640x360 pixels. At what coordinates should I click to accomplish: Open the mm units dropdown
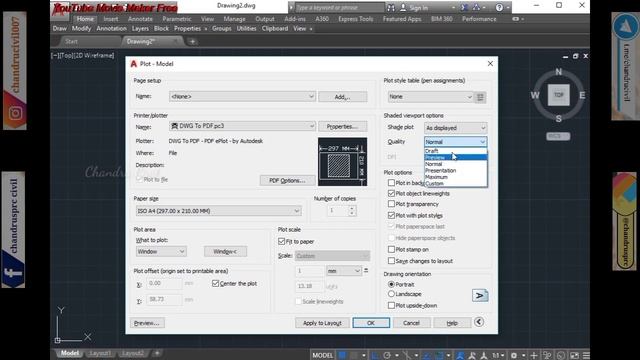tap(344, 271)
